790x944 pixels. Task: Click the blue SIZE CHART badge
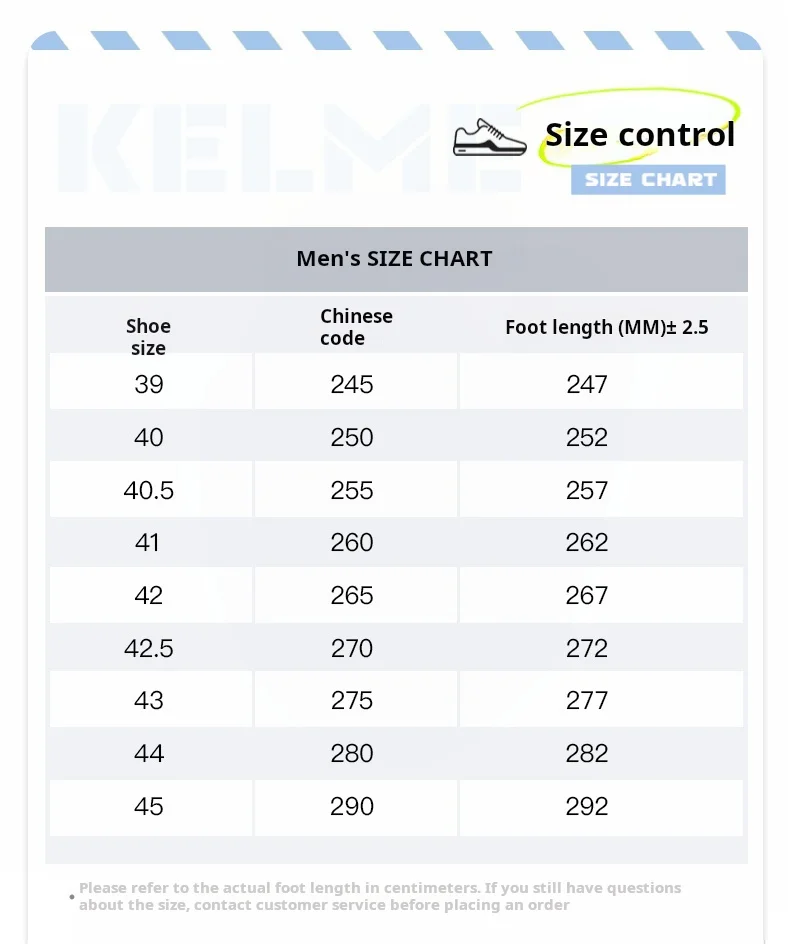pos(648,180)
